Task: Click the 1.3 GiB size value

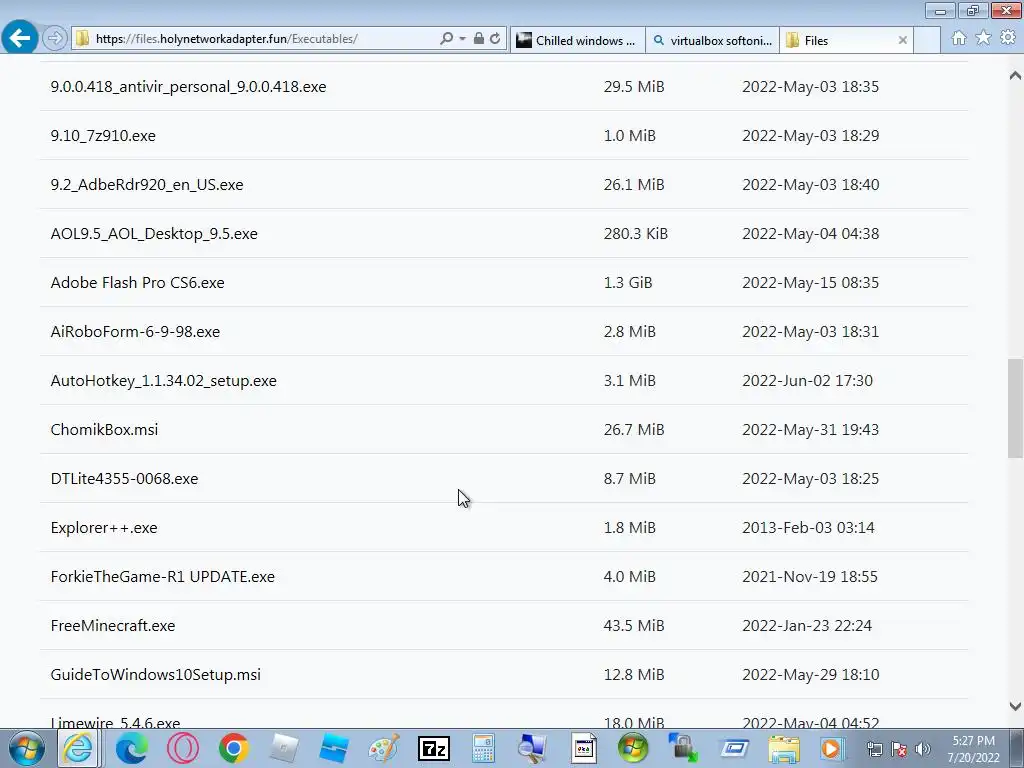Action: point(628,283)
